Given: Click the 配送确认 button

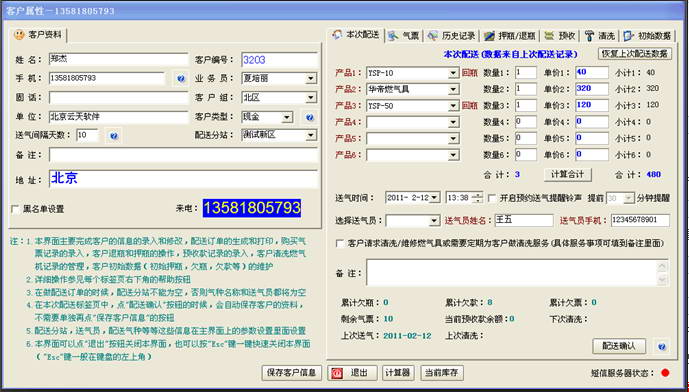Looking at the screenshot, I should (x=619, y=346).
